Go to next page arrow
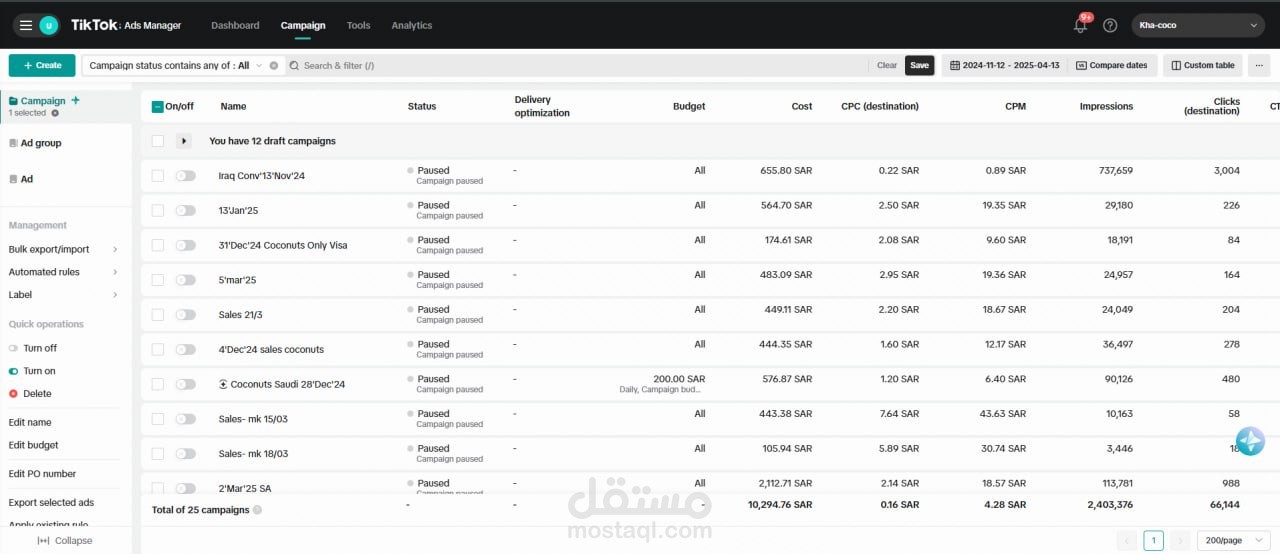This screenshot has height=554, width=1280. [x=1180, y=541]
